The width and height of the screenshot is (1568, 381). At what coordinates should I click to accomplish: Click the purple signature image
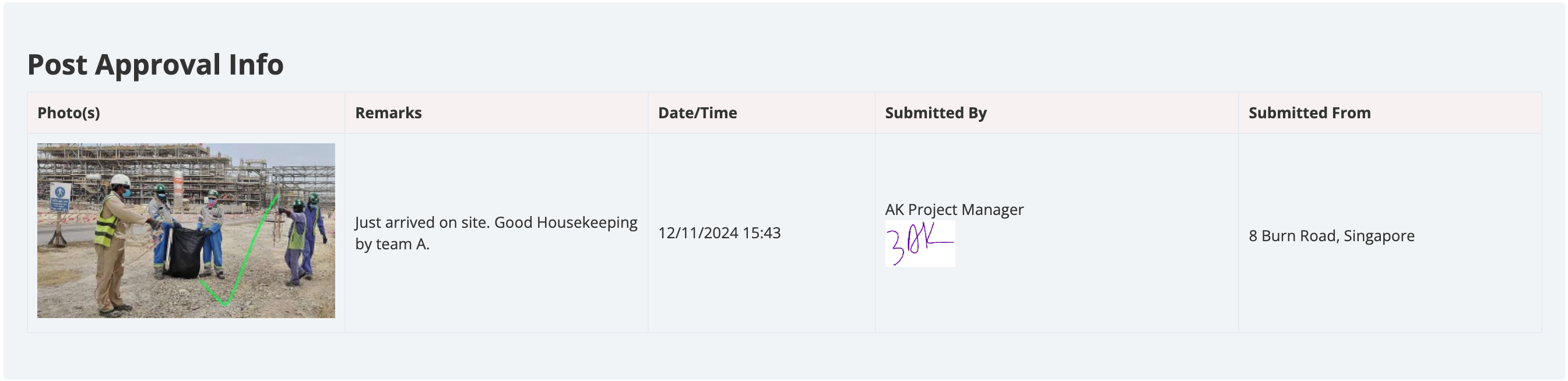(920, 244)
